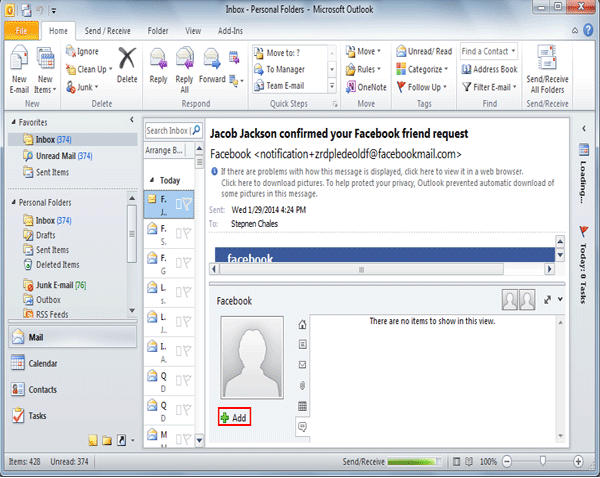Show meetings in People Pane

tap(302, 406)
